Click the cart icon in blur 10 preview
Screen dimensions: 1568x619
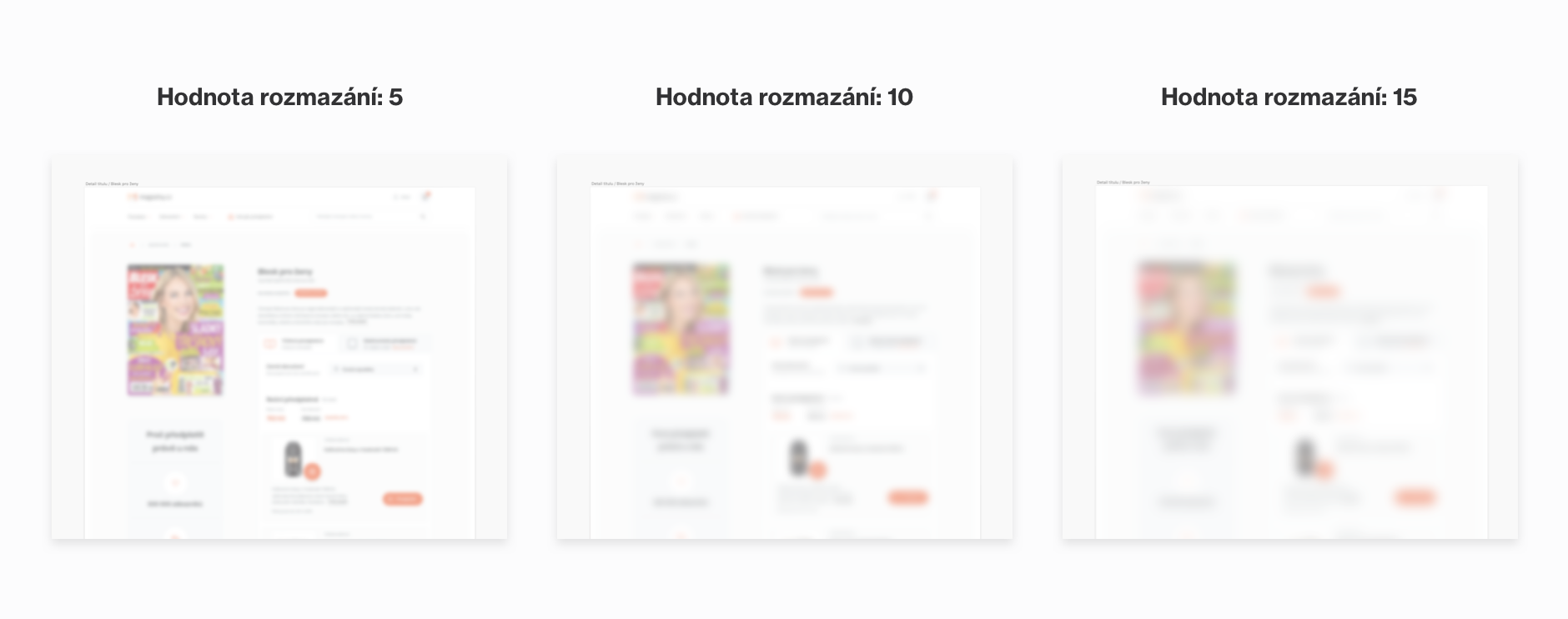[932, 195]
